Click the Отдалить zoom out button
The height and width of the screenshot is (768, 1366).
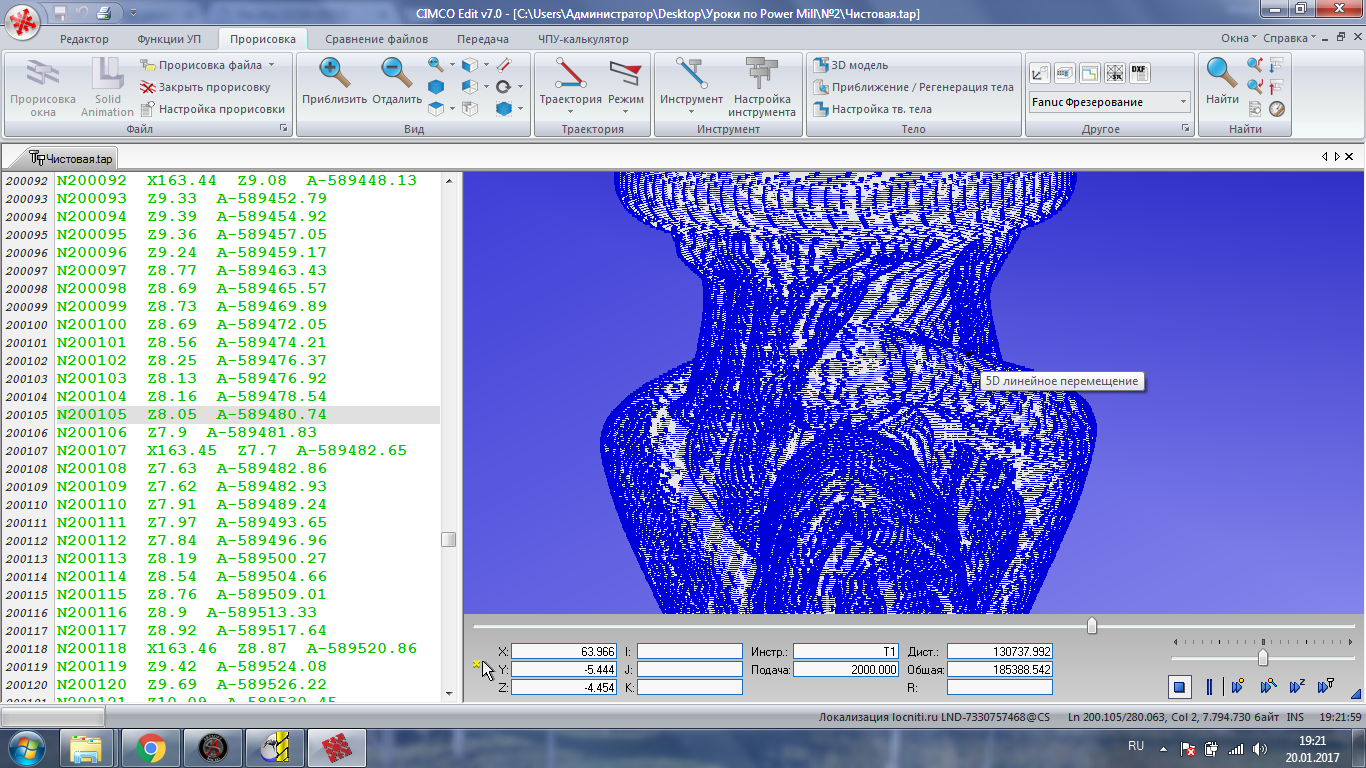tap(397, 82)
